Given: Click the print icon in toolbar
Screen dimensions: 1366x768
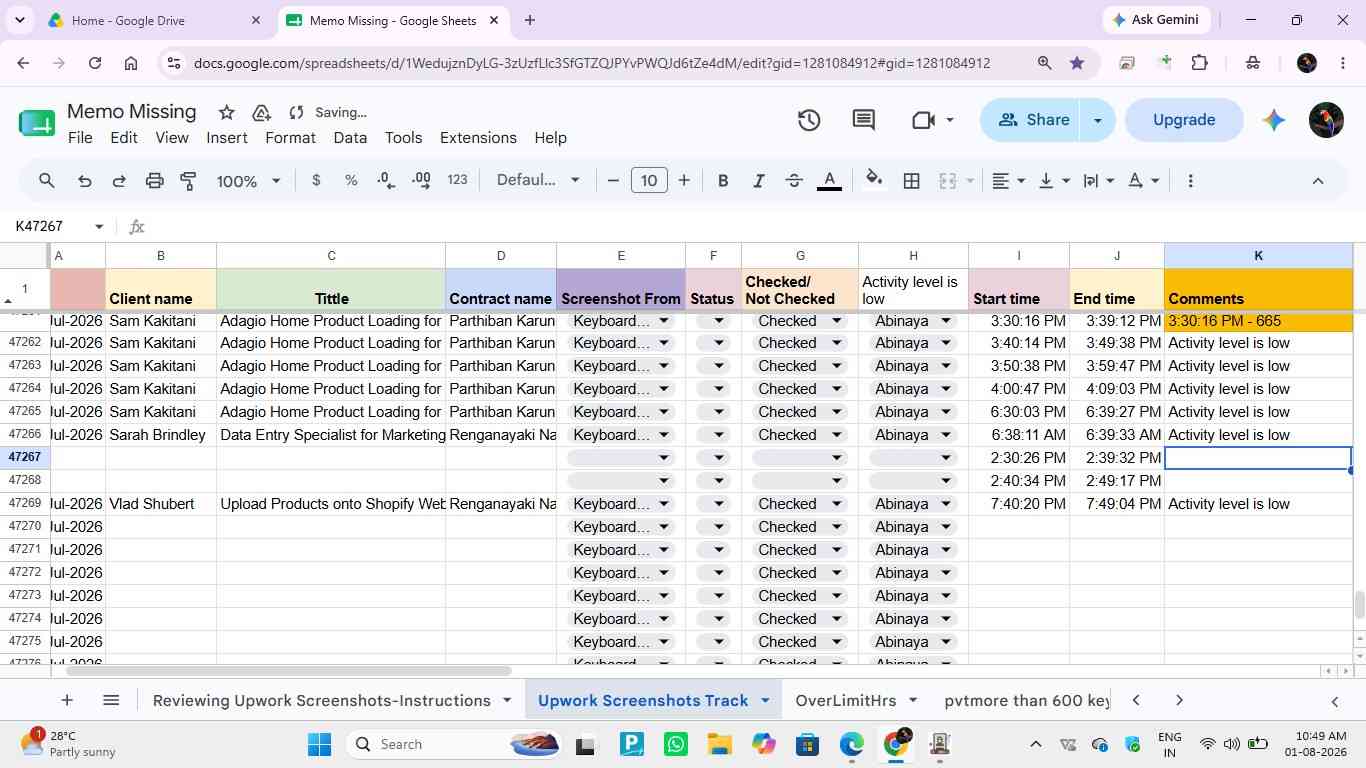Looking at the screenshot, I should pos(154,181).
